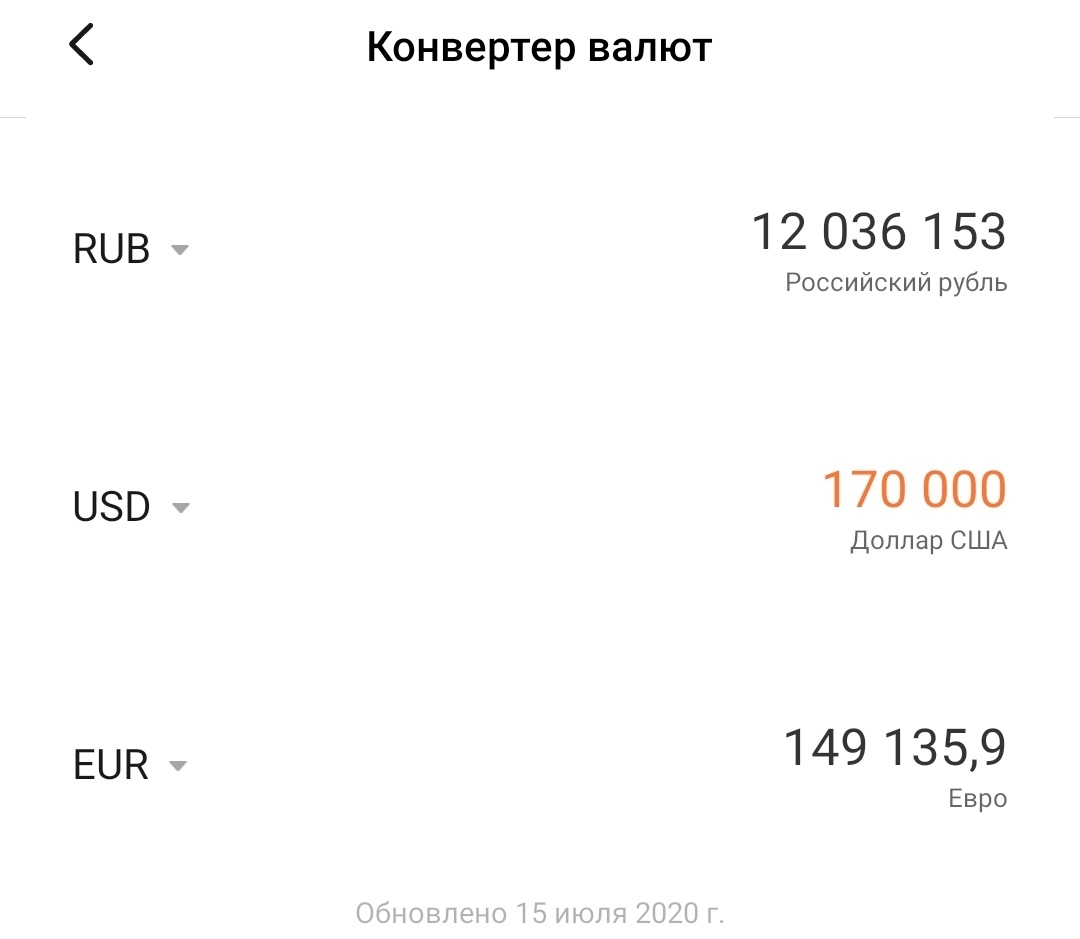Select the USD currency code

tap(111, 508)
